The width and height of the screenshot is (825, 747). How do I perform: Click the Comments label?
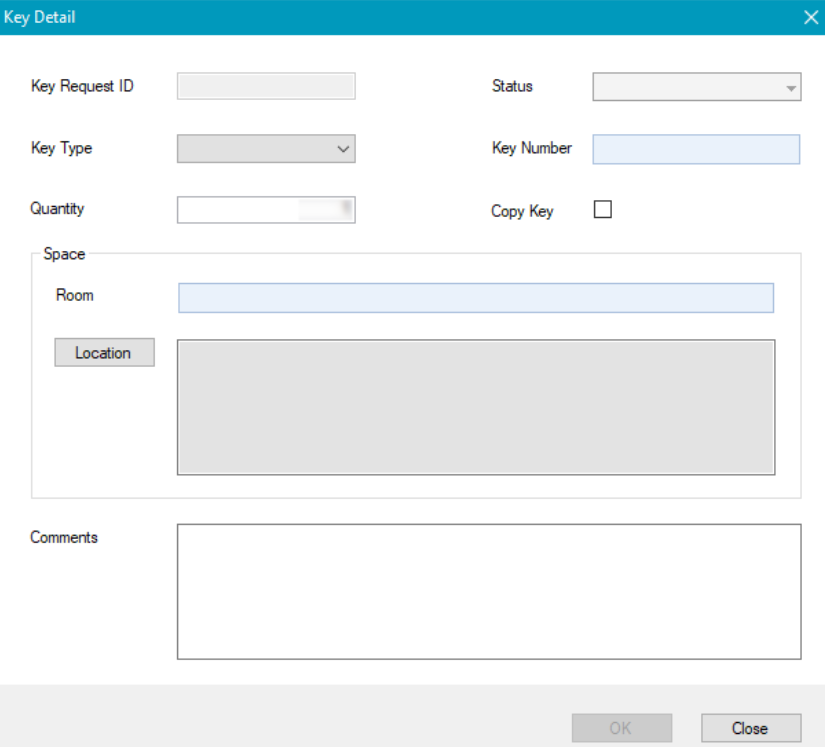[64, 538]
